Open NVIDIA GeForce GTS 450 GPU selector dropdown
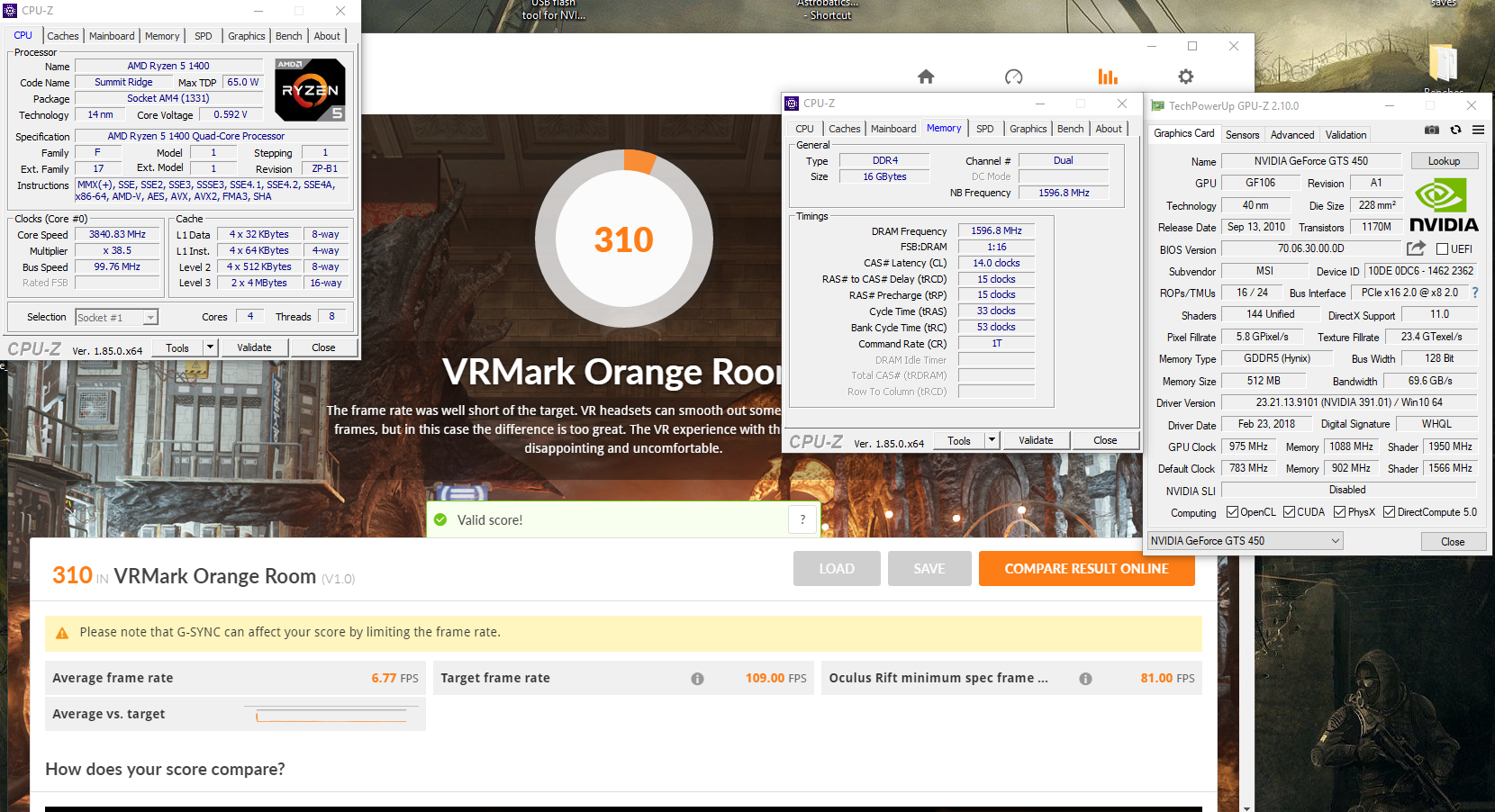 coord(1246,541)
